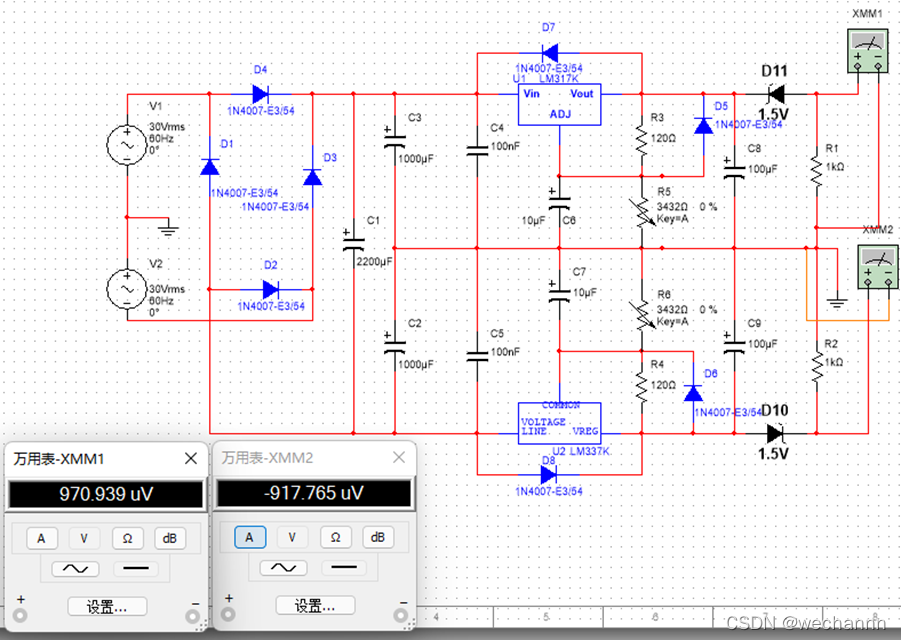Switch XMM1 to voltmeter mode V

[x=84, y=538]
